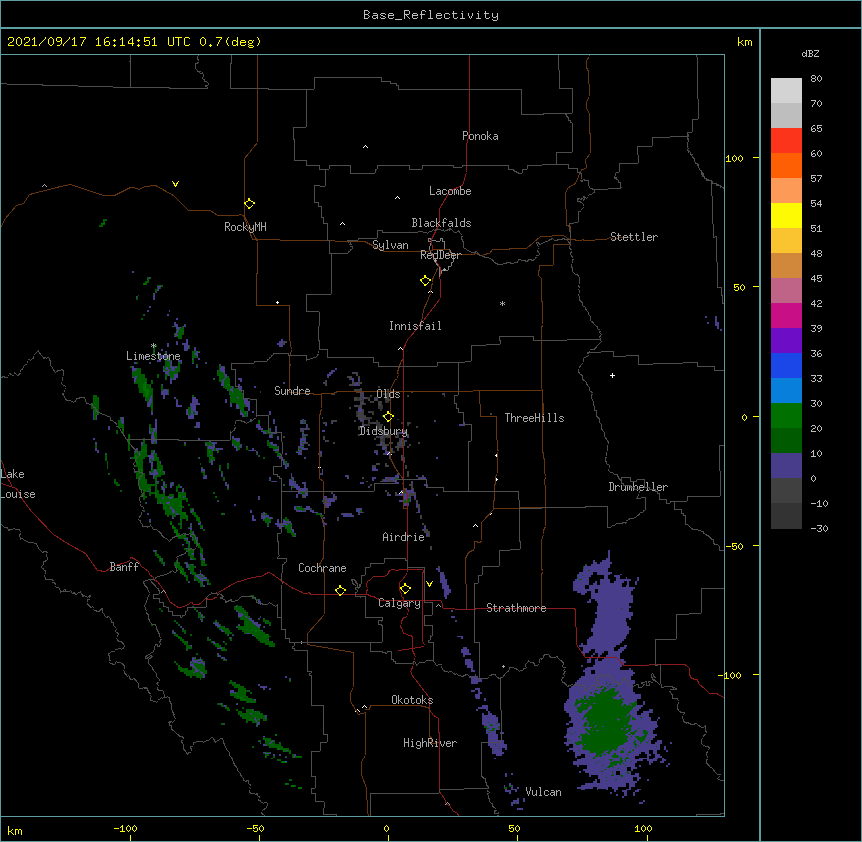
Task: Click the Olds town label
Action: point(388,394)
